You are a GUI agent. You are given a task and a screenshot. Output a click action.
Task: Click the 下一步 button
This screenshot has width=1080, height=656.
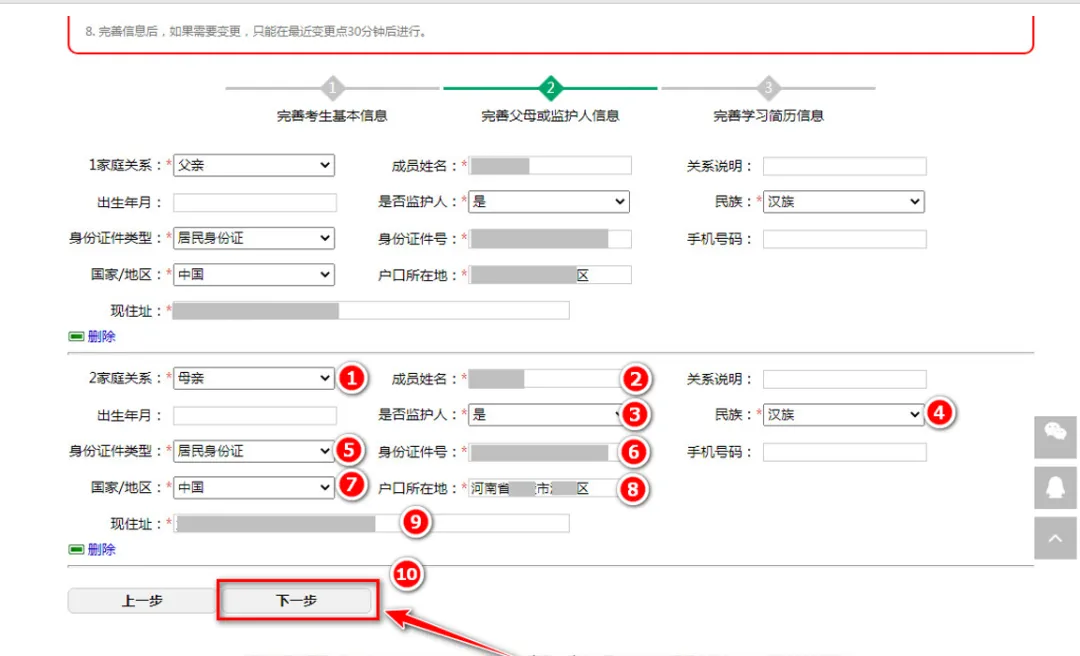click(x=296, y=600)
